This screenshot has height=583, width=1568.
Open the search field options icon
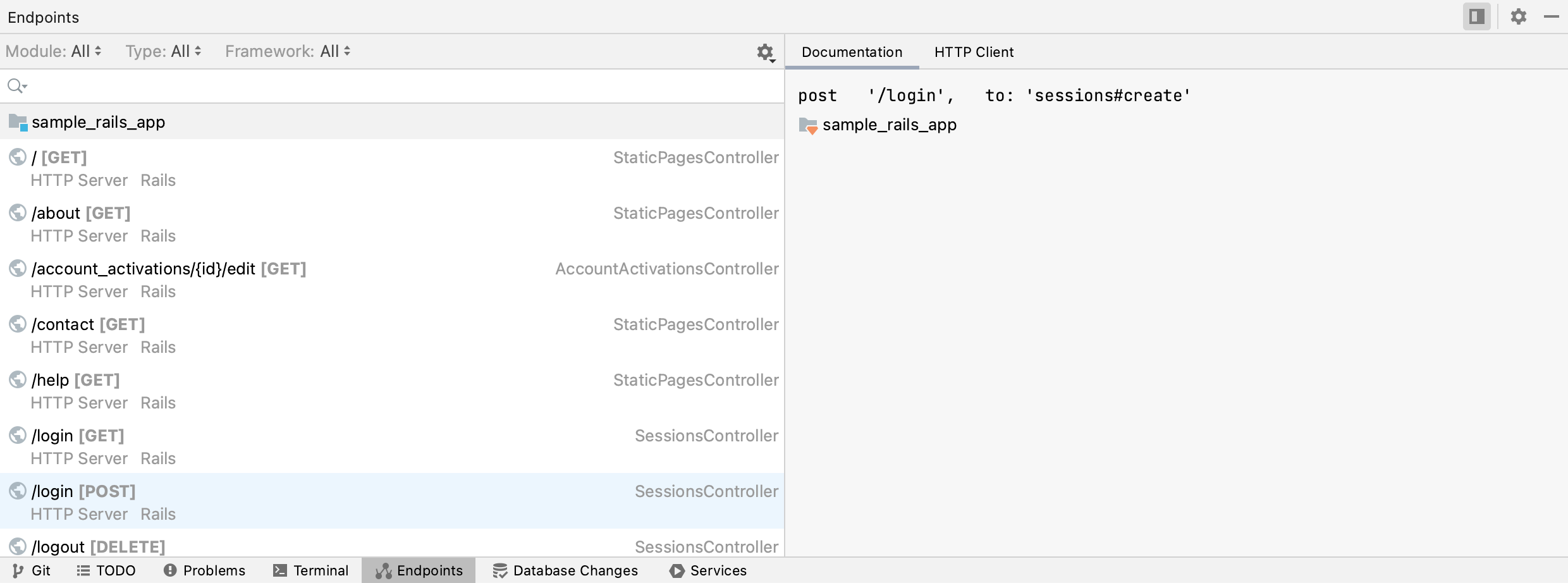[16, 85]
